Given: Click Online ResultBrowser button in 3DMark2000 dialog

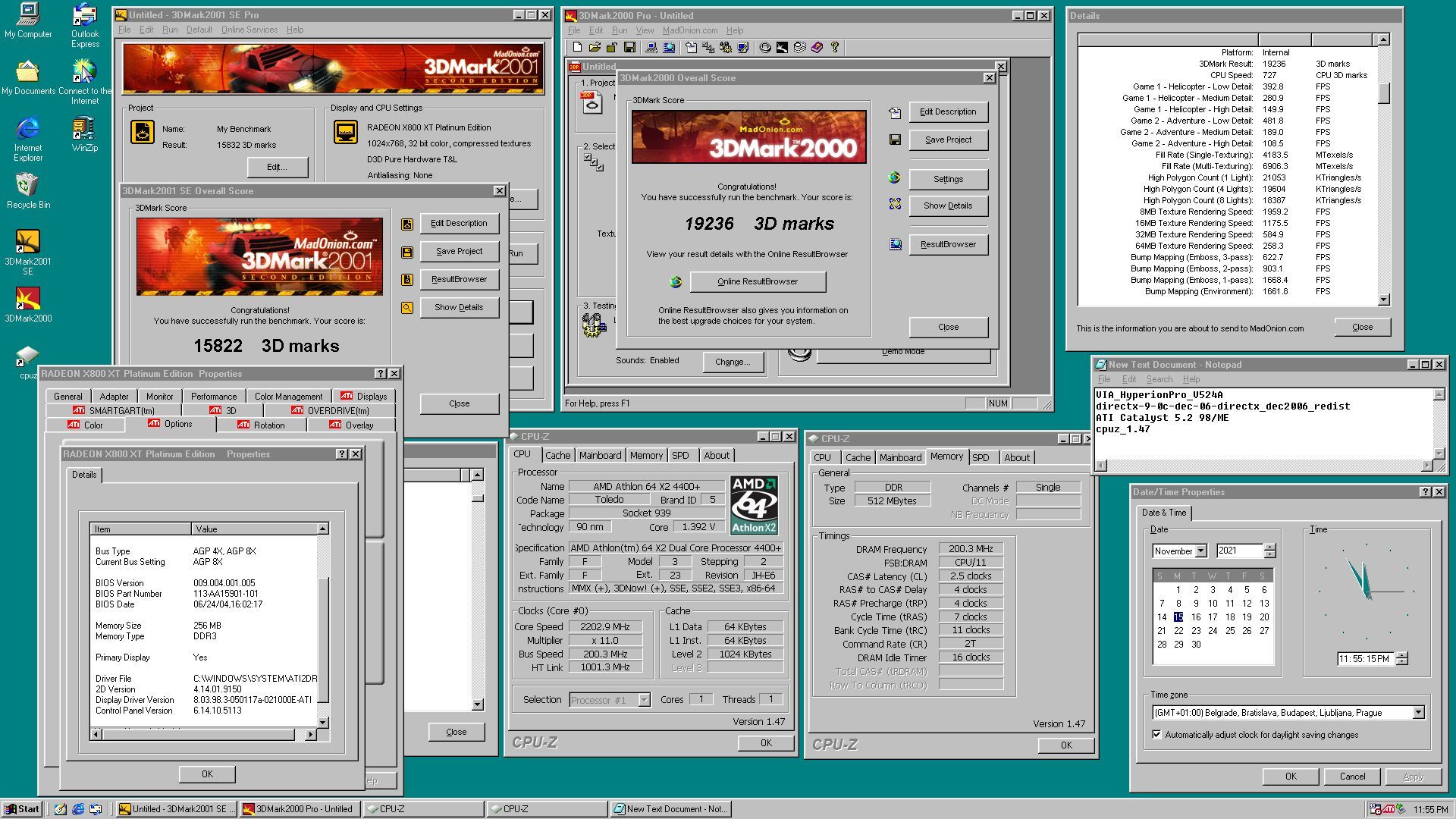Looking at the screenshot, I should 758,281.
